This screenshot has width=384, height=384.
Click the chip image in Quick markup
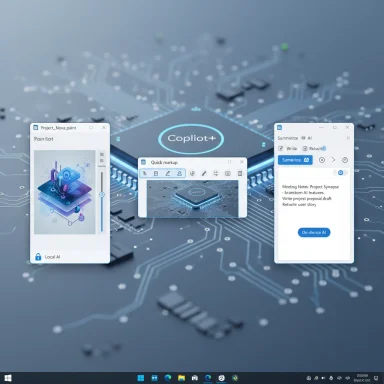point(192,199)
